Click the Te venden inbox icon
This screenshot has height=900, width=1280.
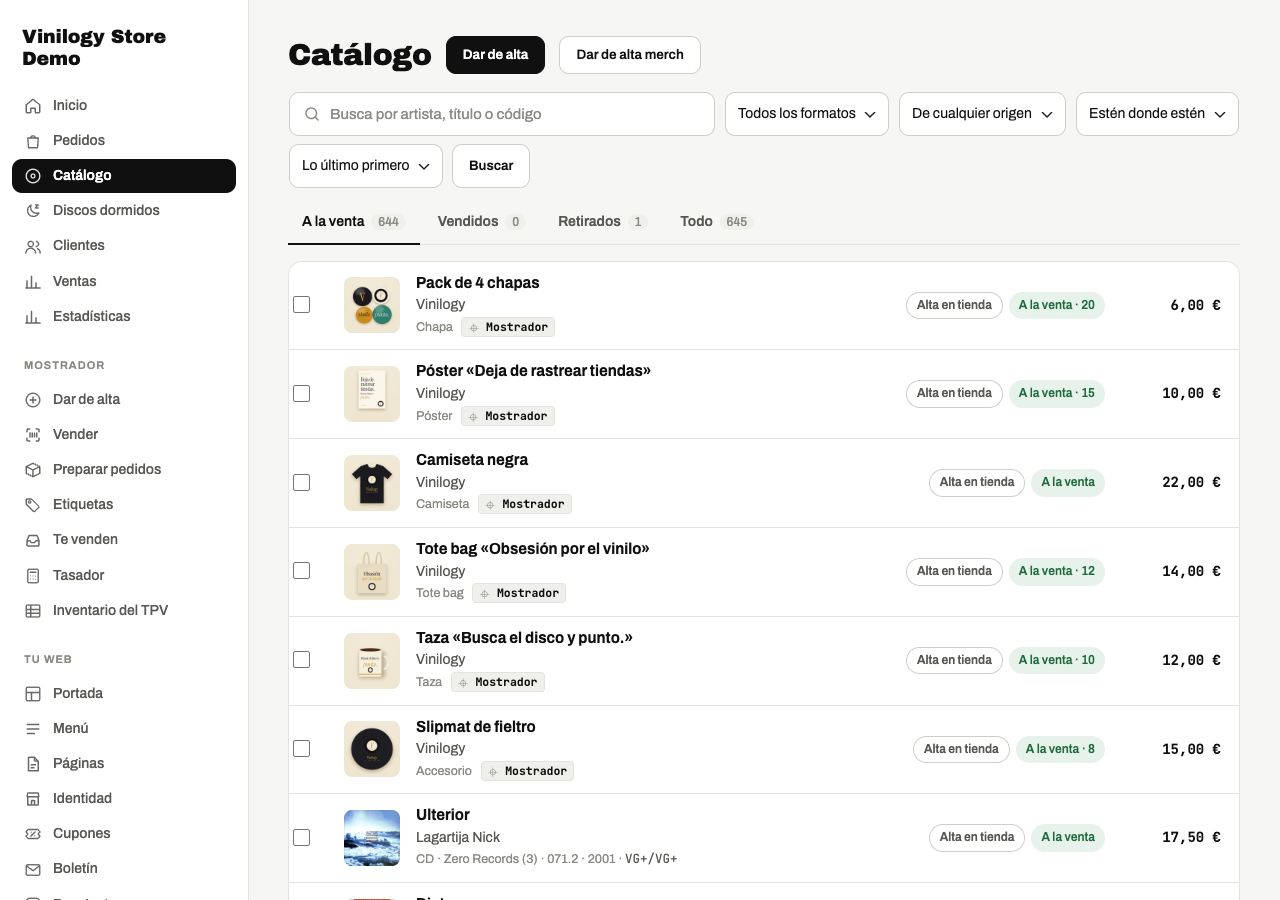pos(33,540)
